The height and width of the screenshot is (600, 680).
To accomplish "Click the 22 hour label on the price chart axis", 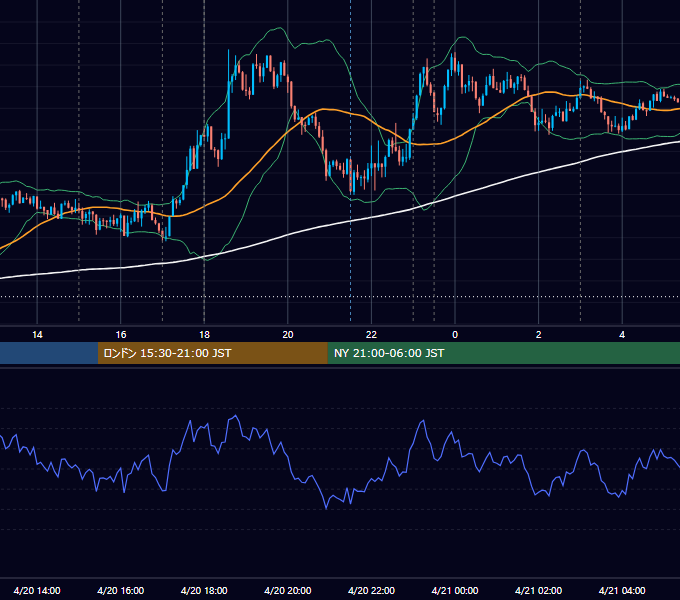I will click(x=371, y=335).
